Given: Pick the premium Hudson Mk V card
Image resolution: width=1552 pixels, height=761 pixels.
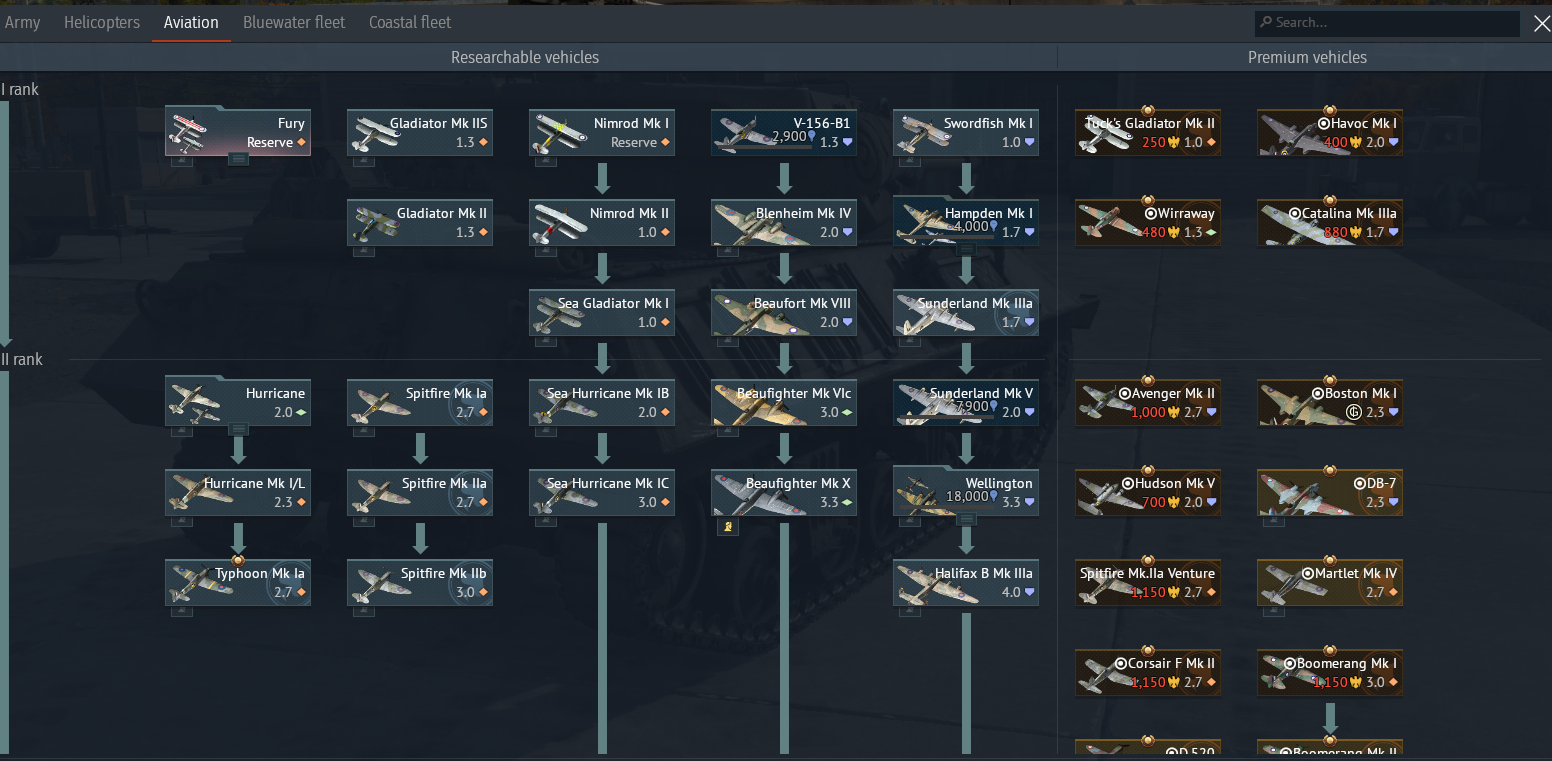Looking at the screenshot, I should [1148, 493].
